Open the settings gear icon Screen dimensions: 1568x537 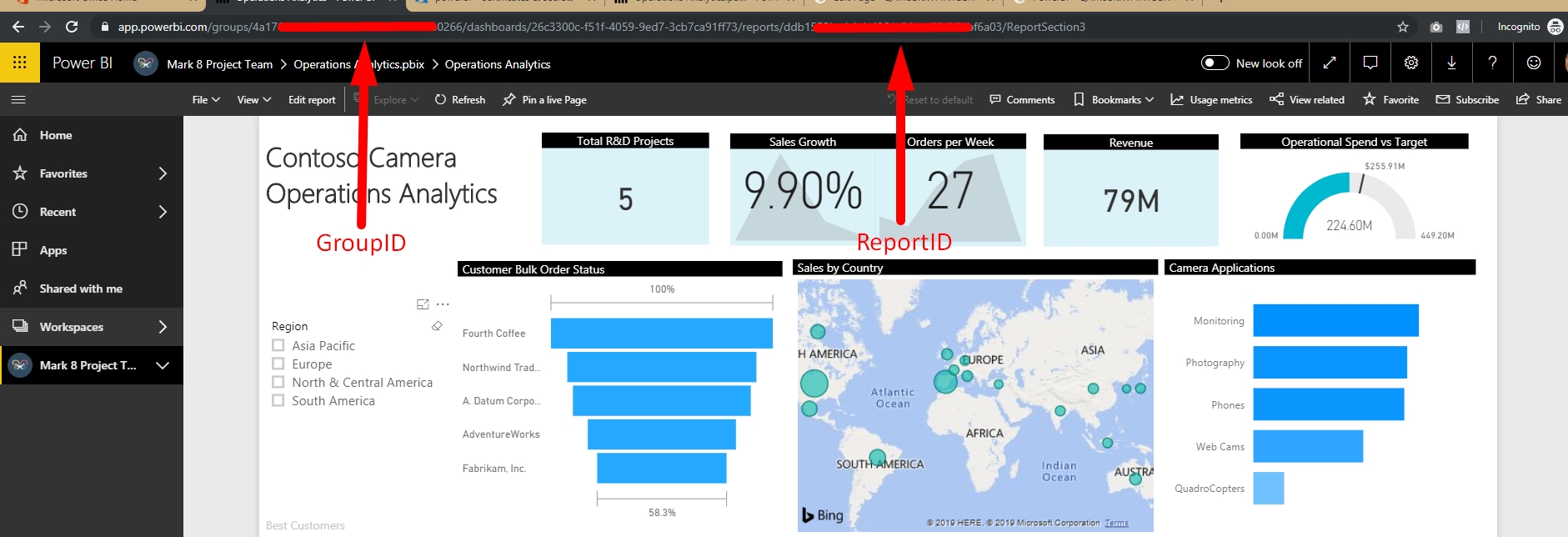click(1410, 63)
